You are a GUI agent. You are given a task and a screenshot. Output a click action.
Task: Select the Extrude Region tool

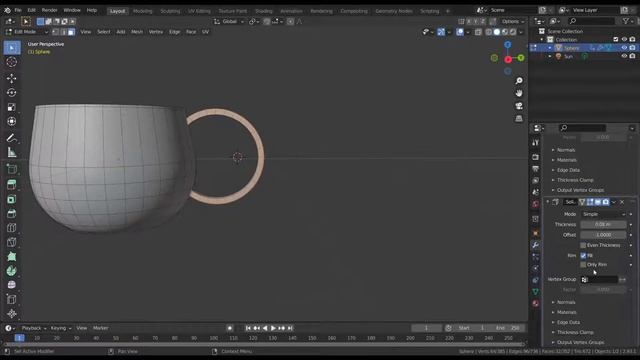[x=12, y=184]
